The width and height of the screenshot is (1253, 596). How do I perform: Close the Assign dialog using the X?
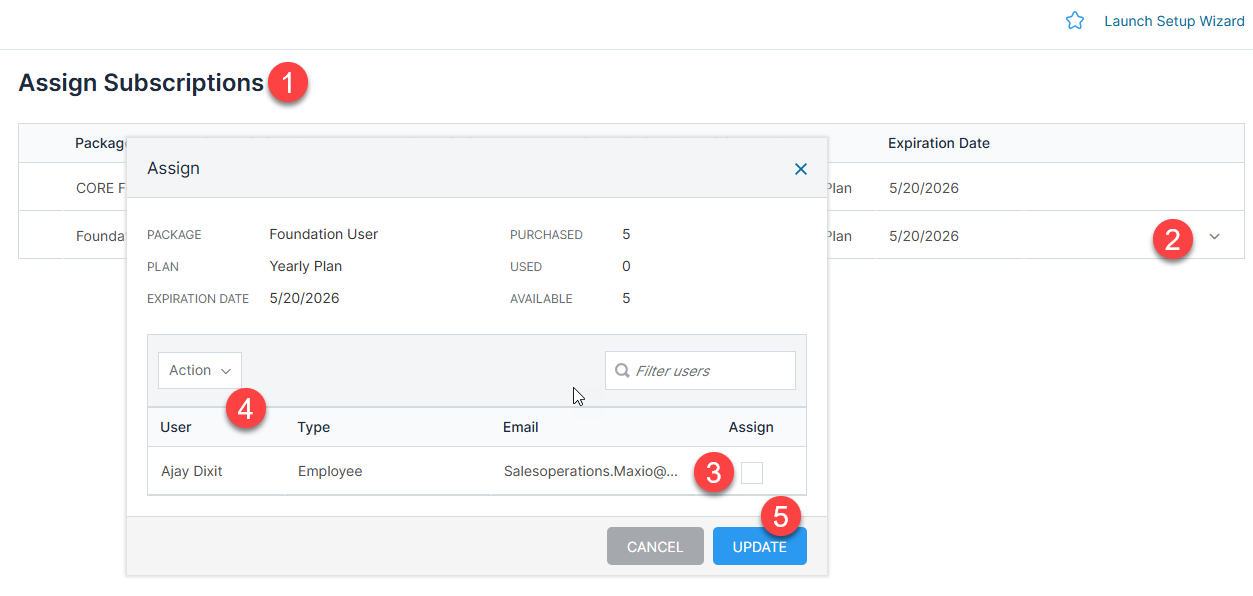click(x=800, y=169)
